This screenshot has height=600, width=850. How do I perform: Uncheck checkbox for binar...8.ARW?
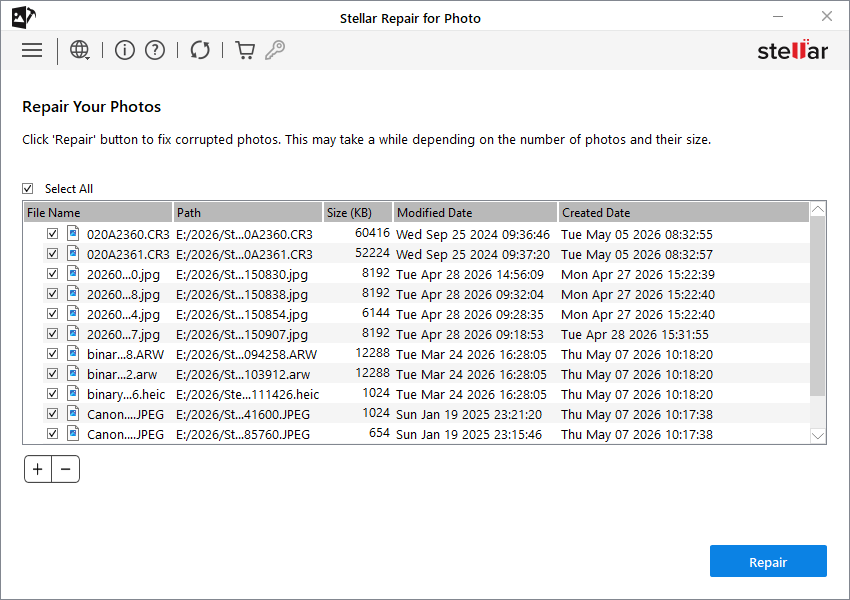(x=52, y=353)
